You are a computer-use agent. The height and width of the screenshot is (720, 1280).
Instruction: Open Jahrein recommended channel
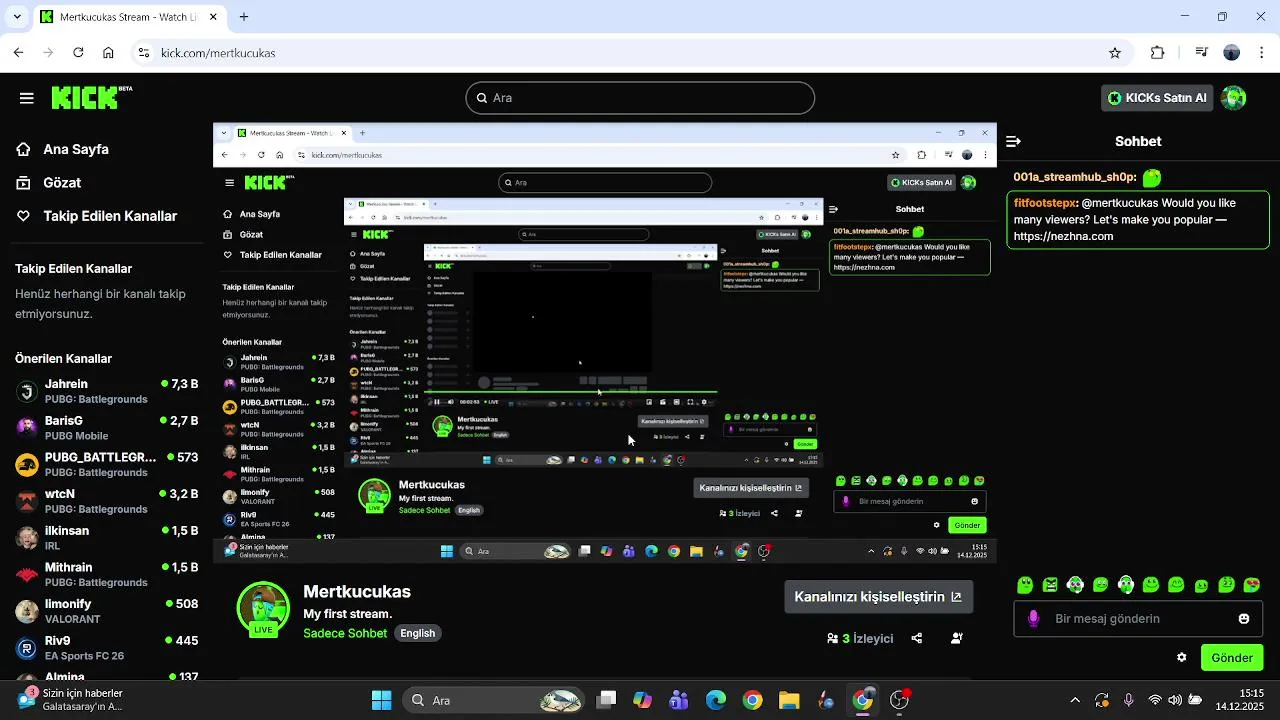(x=106, y=391)
